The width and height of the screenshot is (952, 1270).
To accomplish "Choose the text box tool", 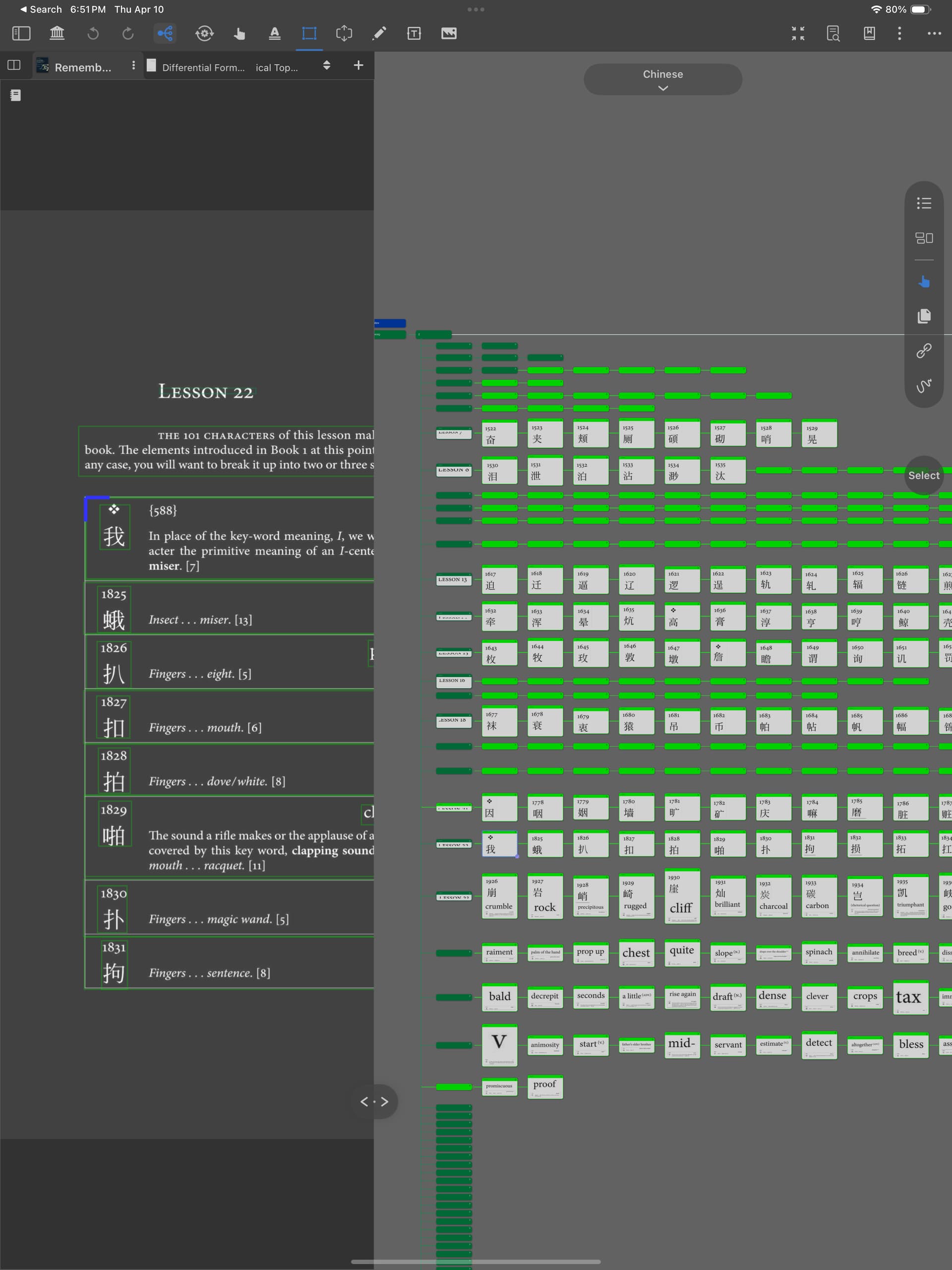I will [x=414, y=33].
